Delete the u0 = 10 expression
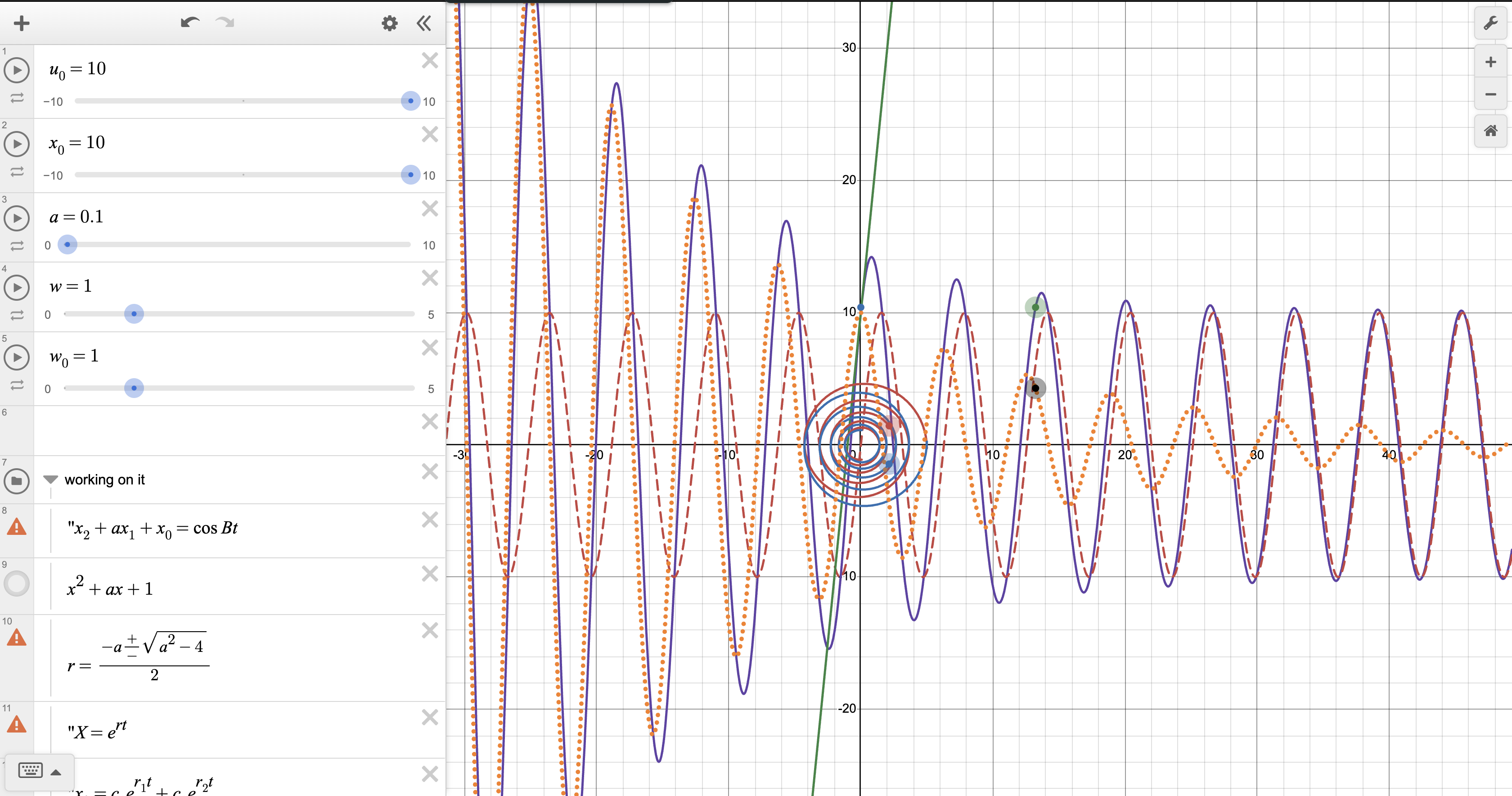Image resolution: width=1512 pixels, height=796 pixels. point(430,60)
